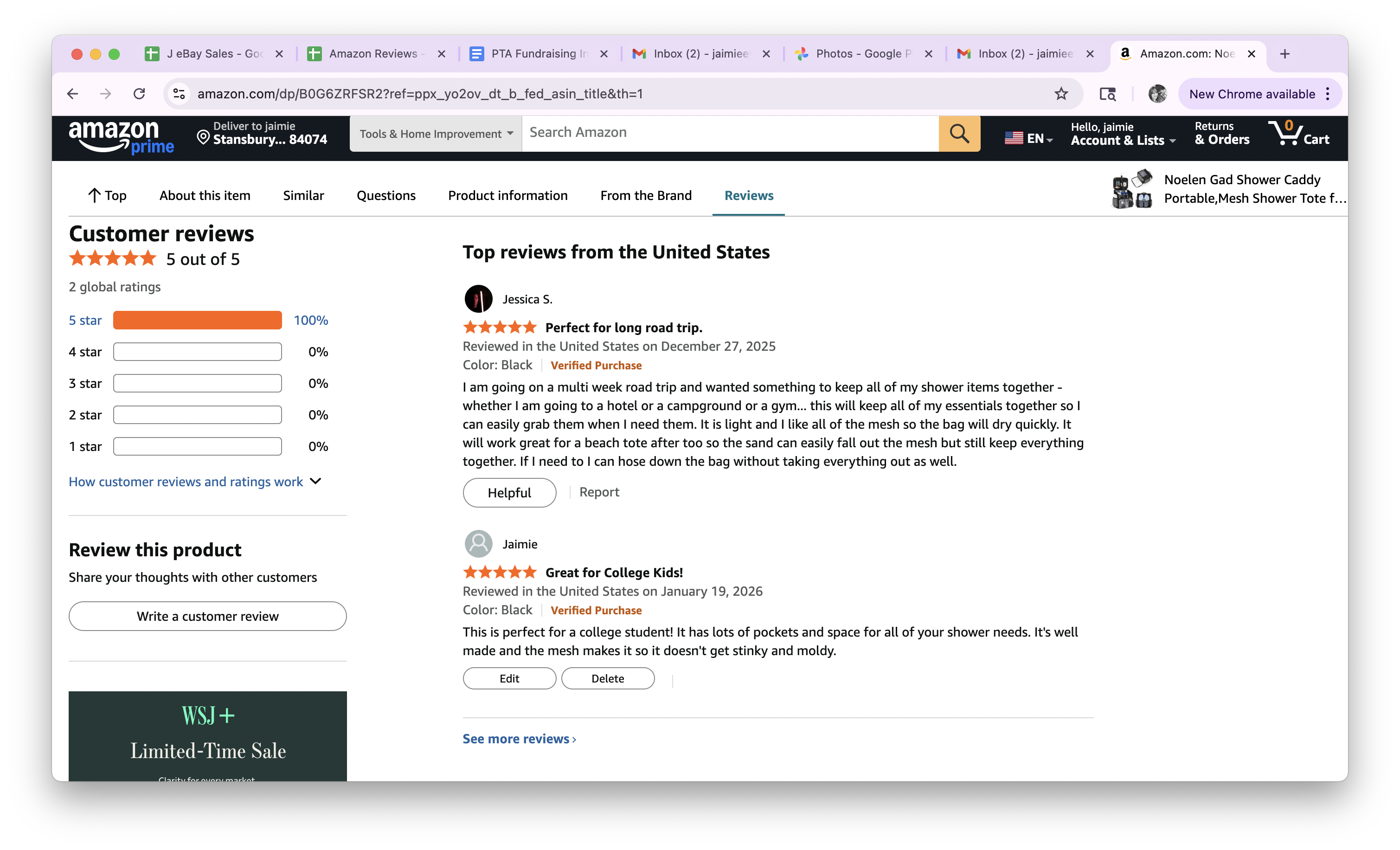This screenshot has height=850, width=1400.
Task: Click the Search Amazon input field
Action: pyautogui.click(x=730, y=134)
